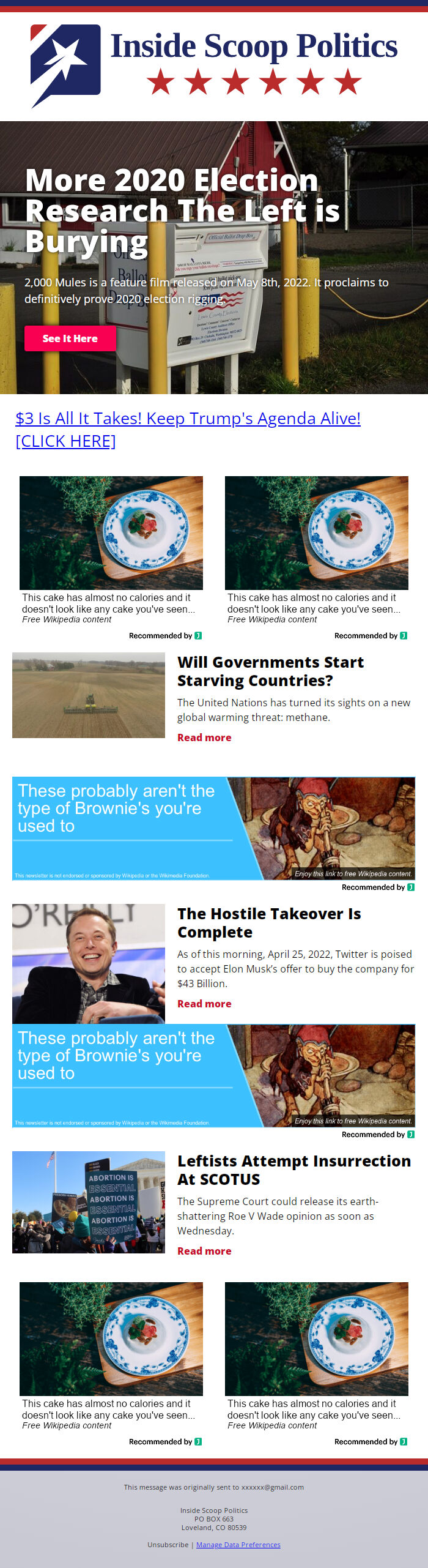Open the Will Governments Start Starving Countries headline
The width and height of the screenshot is (428, 1568).
(270, 671)
